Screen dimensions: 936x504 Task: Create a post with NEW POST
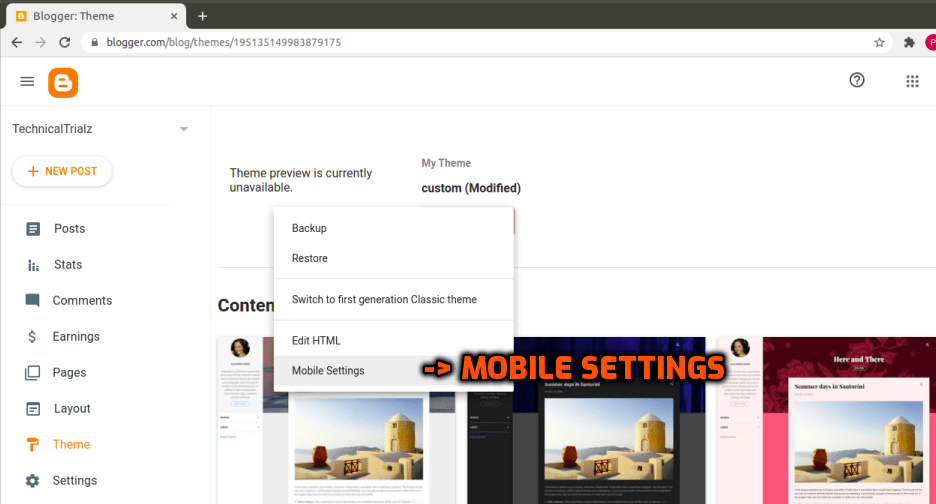pyautogui.click(x=62, y=171)
